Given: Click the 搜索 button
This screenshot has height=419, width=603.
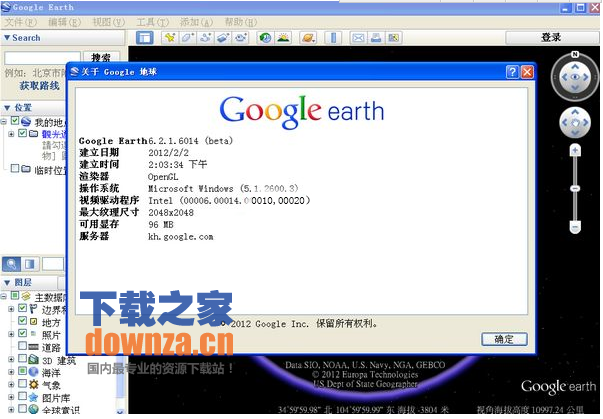Looking at the screenshot, I should click(x=101, y=57).
